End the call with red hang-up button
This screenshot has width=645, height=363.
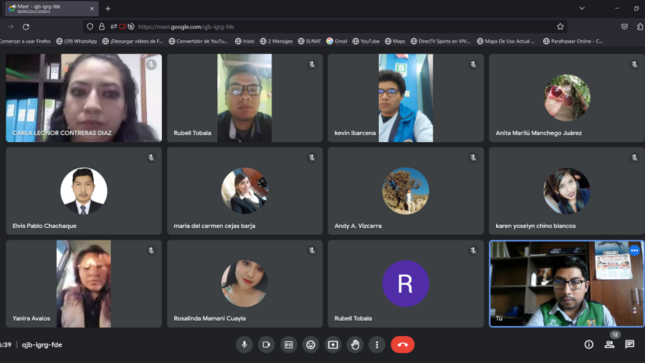click(x=402, y=344)
